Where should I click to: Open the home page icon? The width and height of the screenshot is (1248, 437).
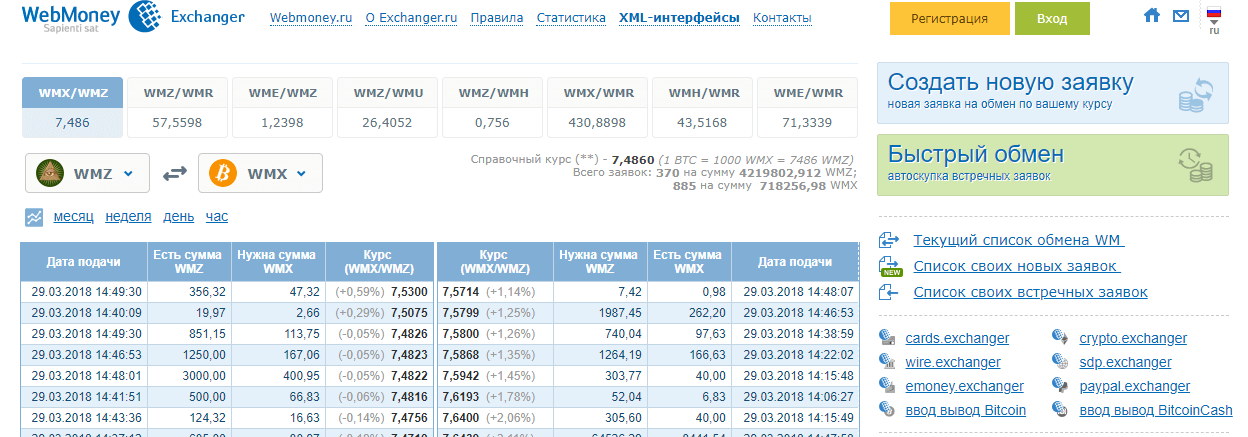tap(1152, 16)
